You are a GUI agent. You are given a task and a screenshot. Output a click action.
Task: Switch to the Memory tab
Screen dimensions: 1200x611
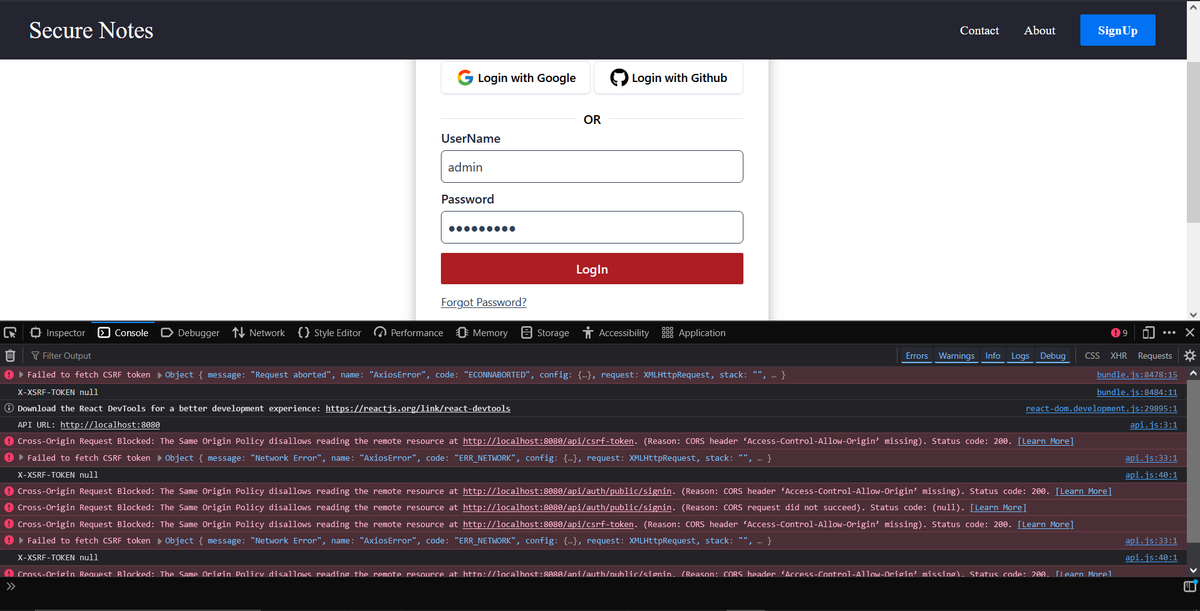(x=482, y=332)
